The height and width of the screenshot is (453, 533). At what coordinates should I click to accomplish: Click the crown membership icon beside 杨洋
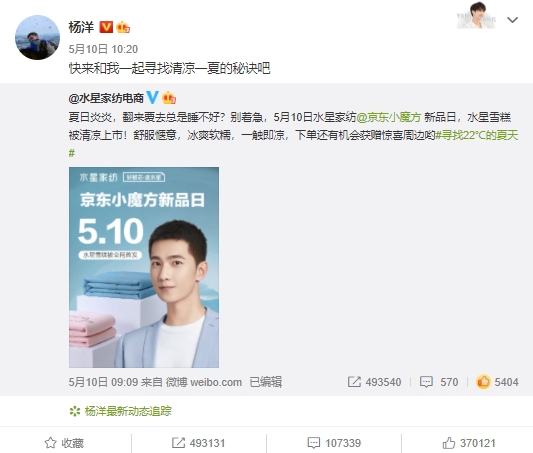(x=123, y=27)
